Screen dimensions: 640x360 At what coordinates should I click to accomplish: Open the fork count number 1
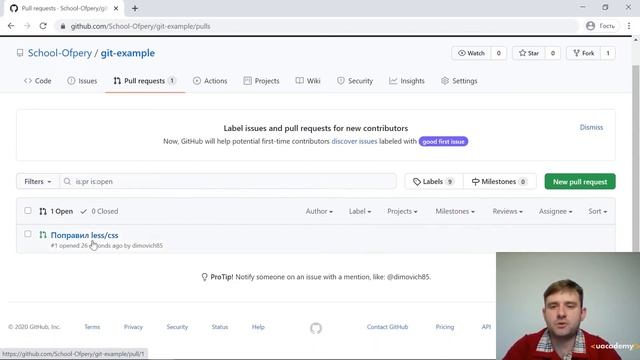pyautogui.click(x=608, y=53)
